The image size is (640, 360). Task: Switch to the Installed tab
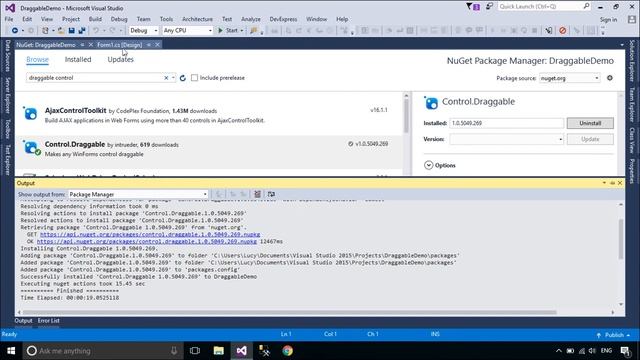(x=78, y=60)
